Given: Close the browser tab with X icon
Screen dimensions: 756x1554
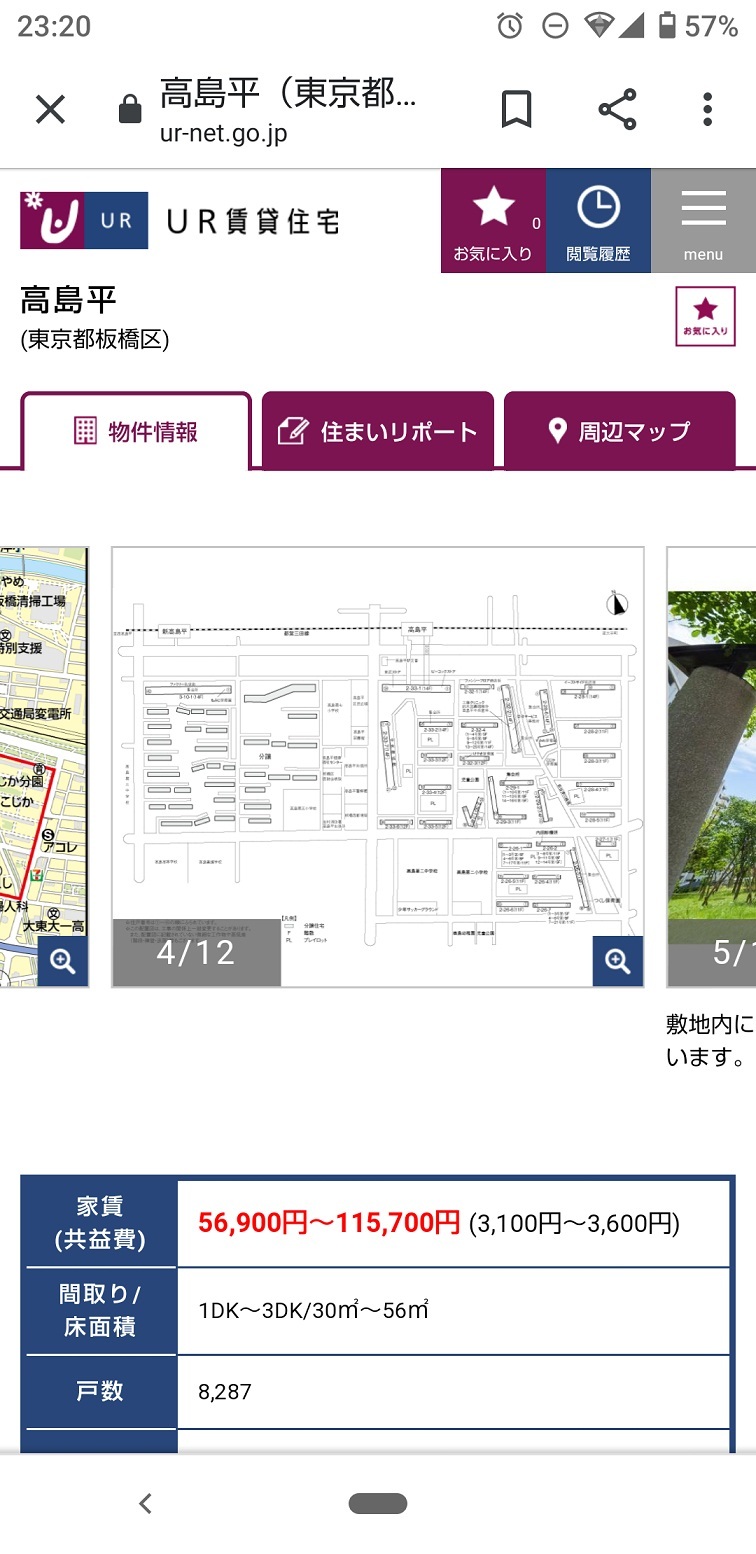Looking at the screenshot, I should click(x=50, y=109).
